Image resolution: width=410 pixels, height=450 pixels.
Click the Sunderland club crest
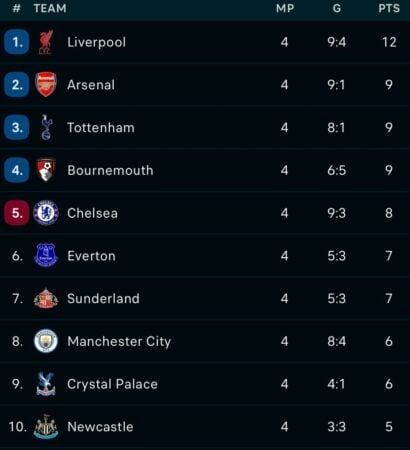pos(46,298)
